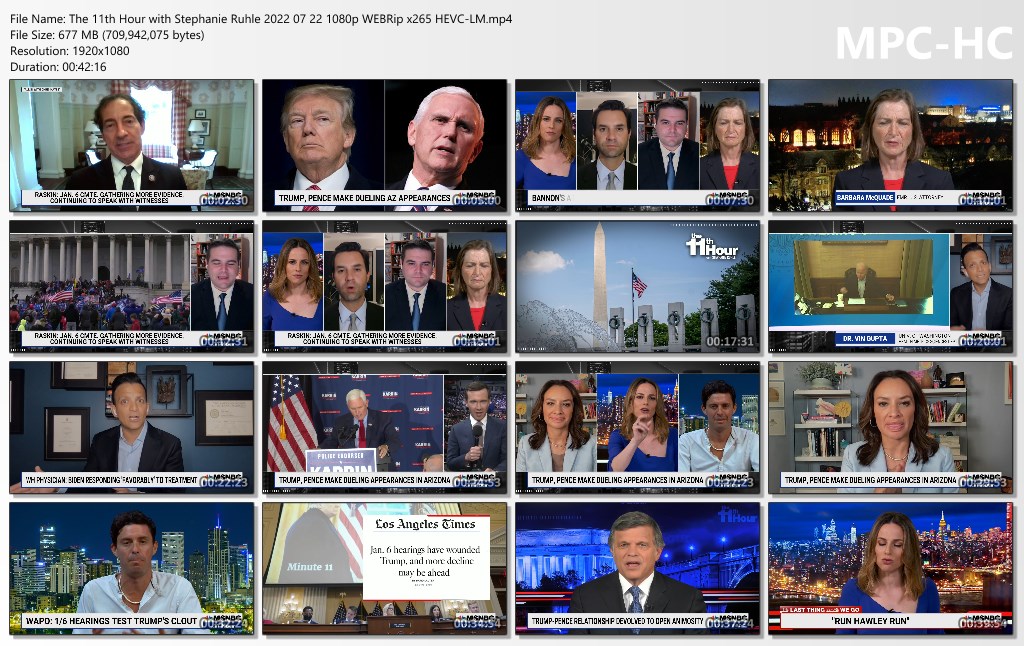Select the Capitol crowd thumbnail at 00:12:31
This screenshot has width=1024, height=646.
(x=131, y=287)
